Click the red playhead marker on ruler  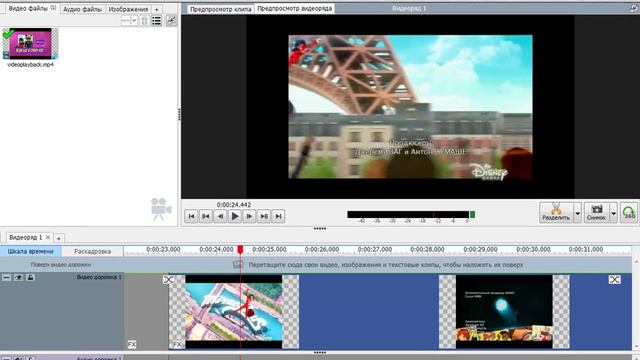click(240, 249)
